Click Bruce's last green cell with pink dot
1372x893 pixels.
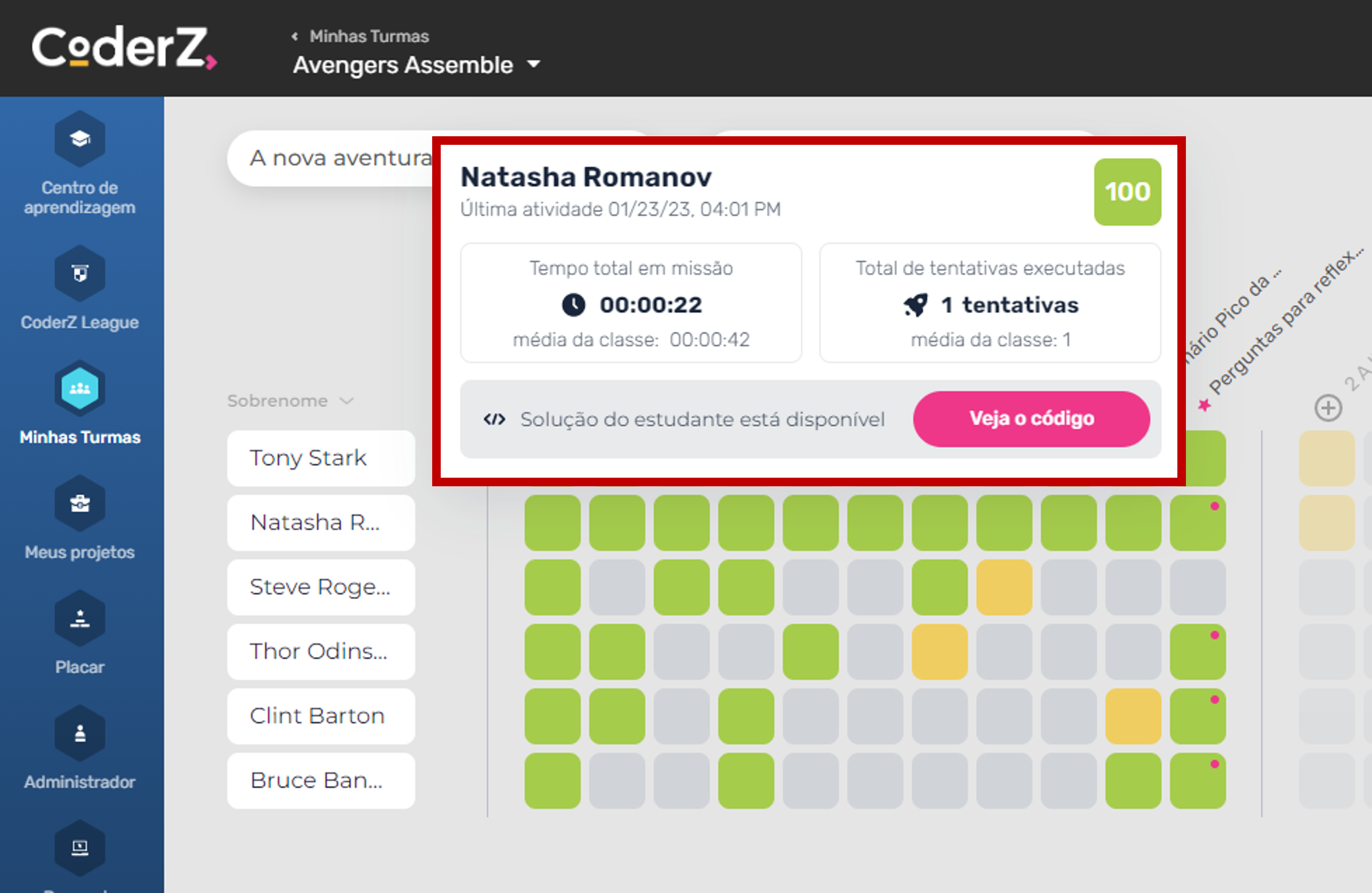pos(1198,781)
